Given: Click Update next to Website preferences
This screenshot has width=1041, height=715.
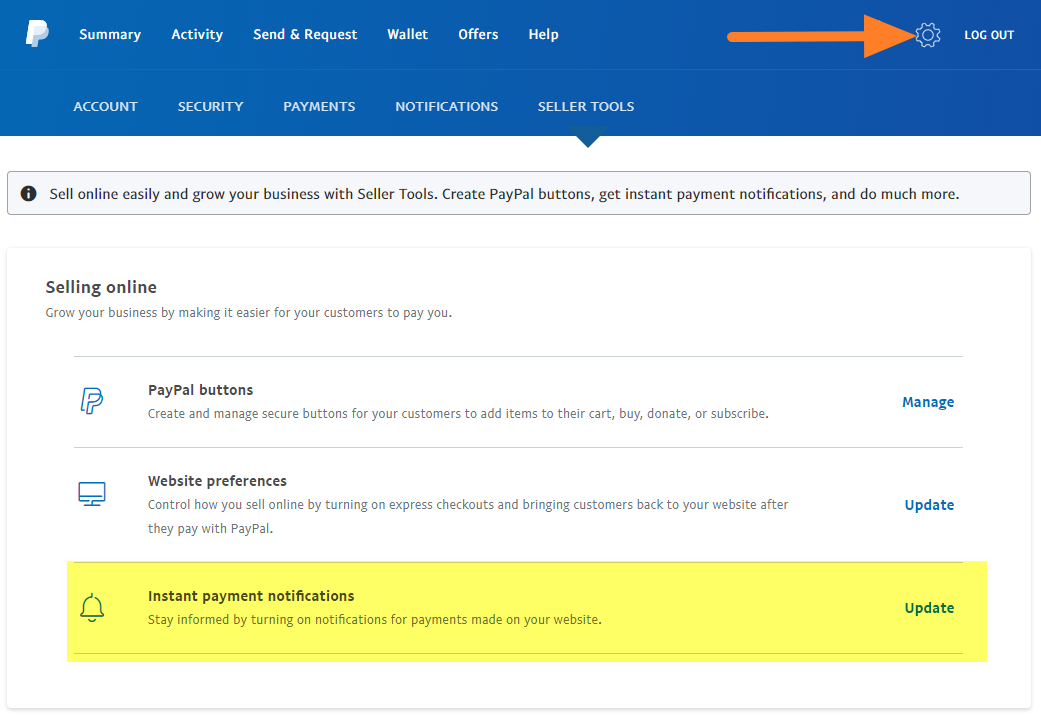Looking at the screenshot, I should [929, 505].
